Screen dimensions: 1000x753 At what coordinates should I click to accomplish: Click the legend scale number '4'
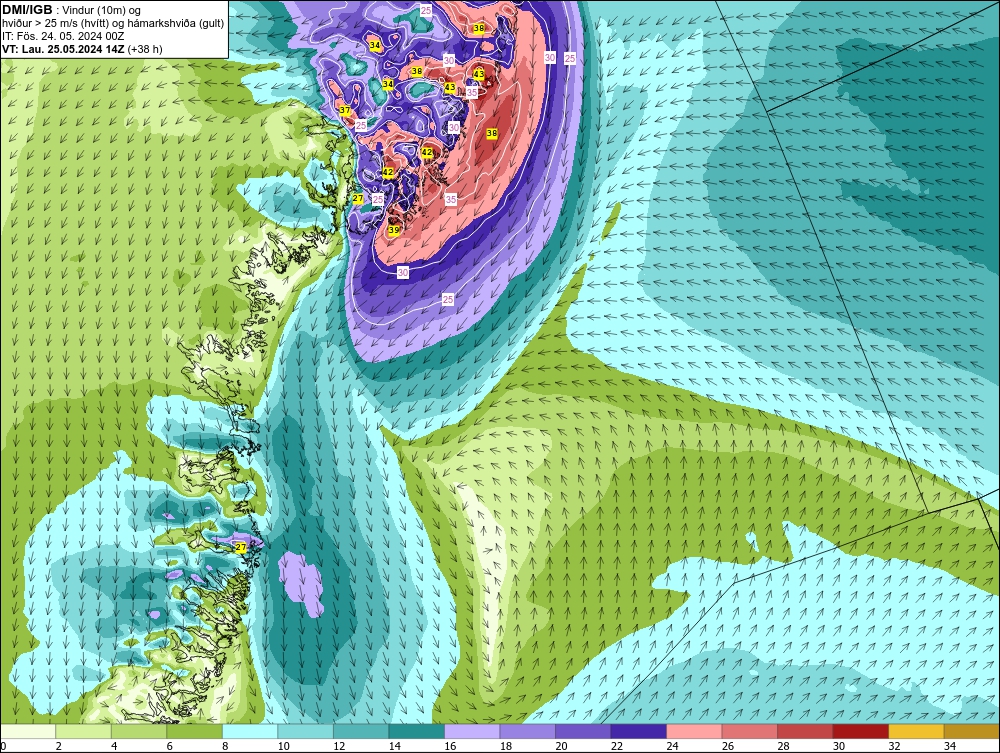114,746
